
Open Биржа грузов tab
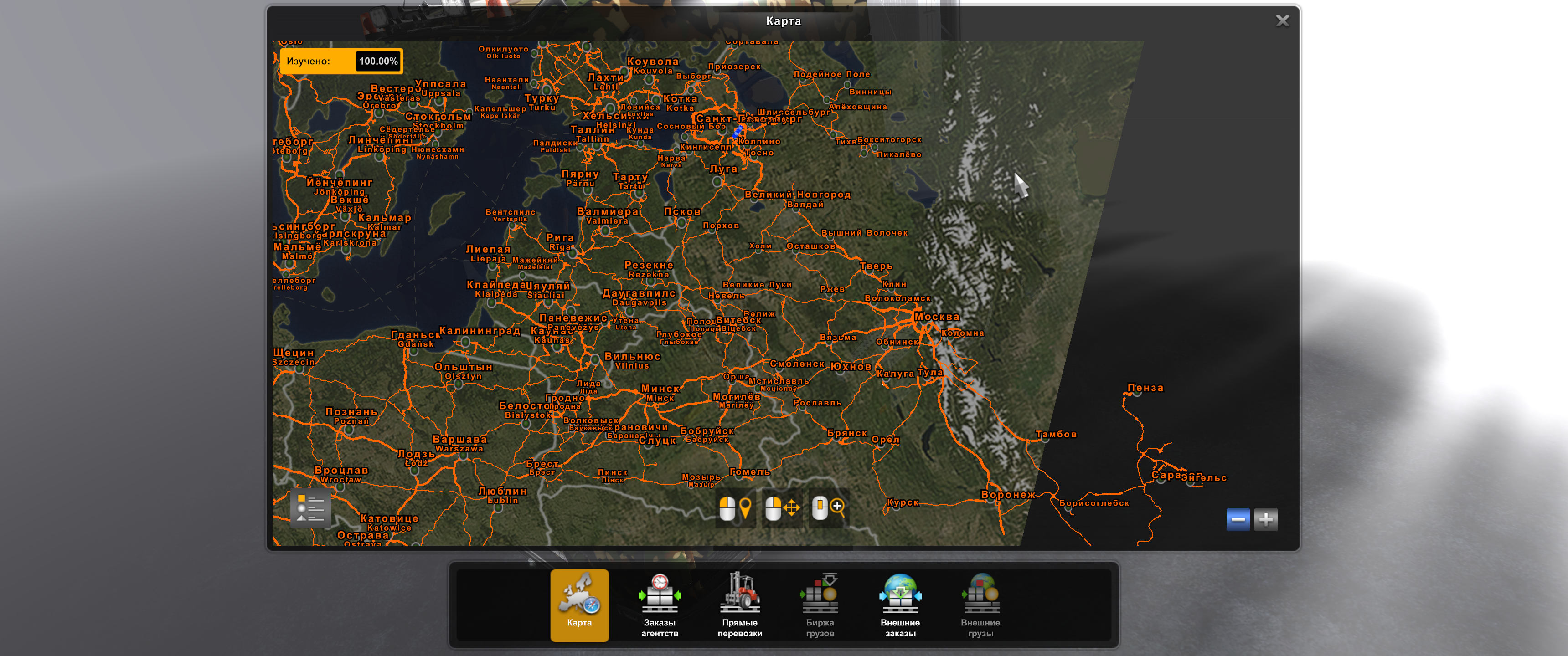pyautogui.click(x=820, y=605)
